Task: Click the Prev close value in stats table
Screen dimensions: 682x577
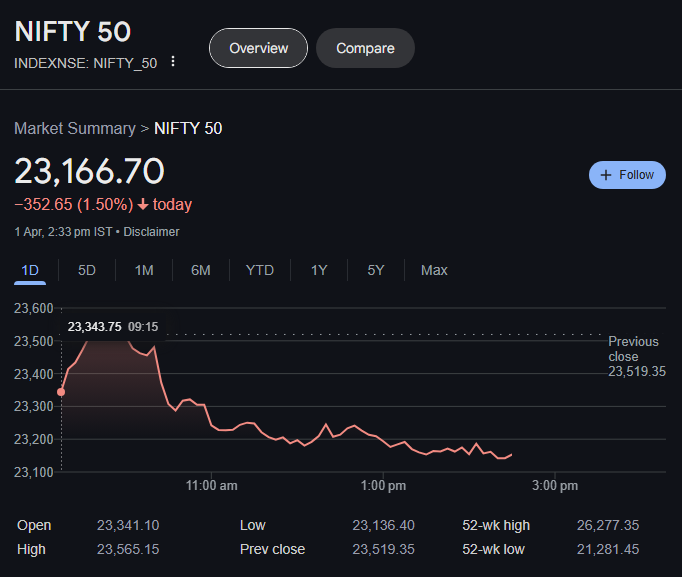Action: [x=383, y=549]
